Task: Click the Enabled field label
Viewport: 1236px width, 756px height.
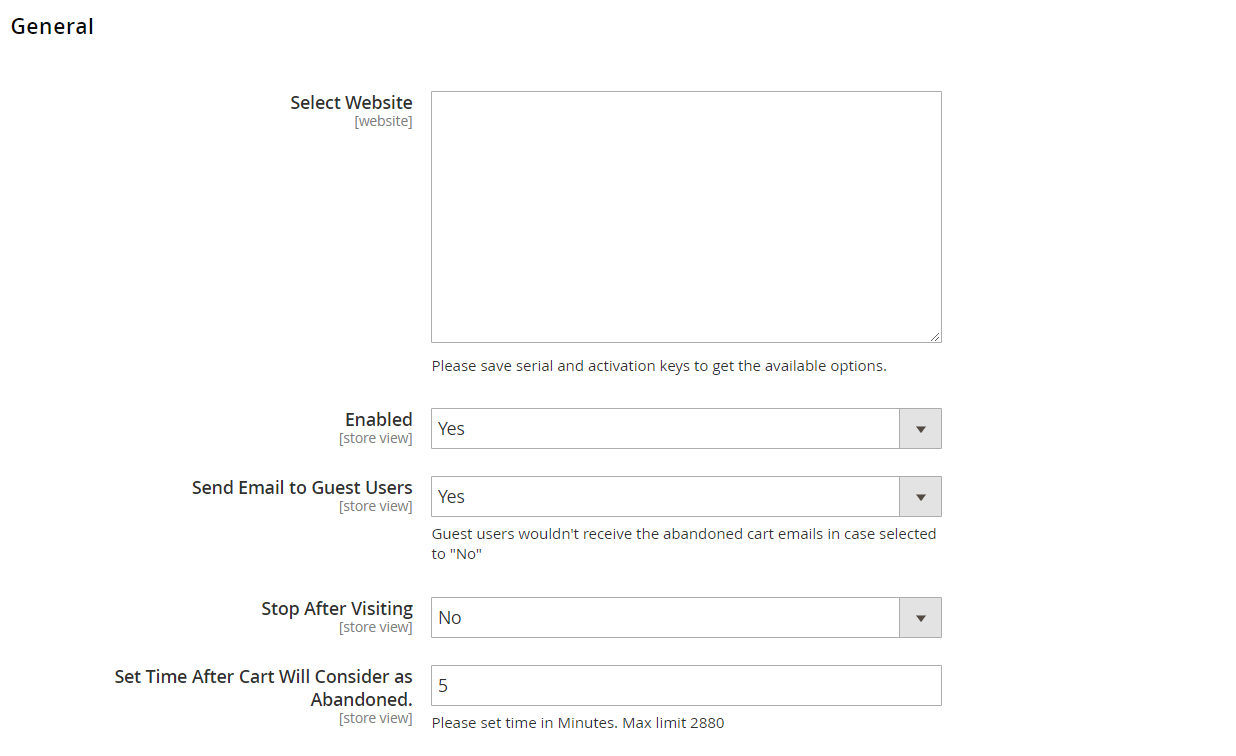Action: [378, 420]
